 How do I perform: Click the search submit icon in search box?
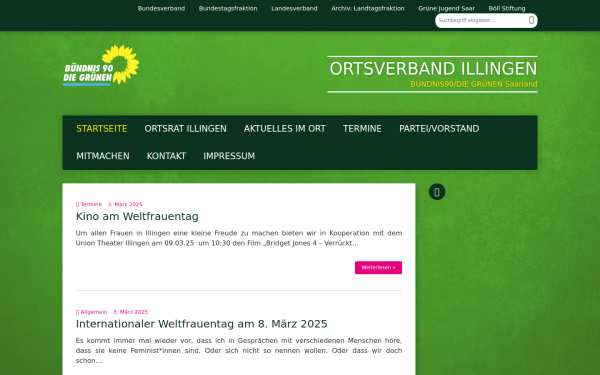(x=531, y=20)
